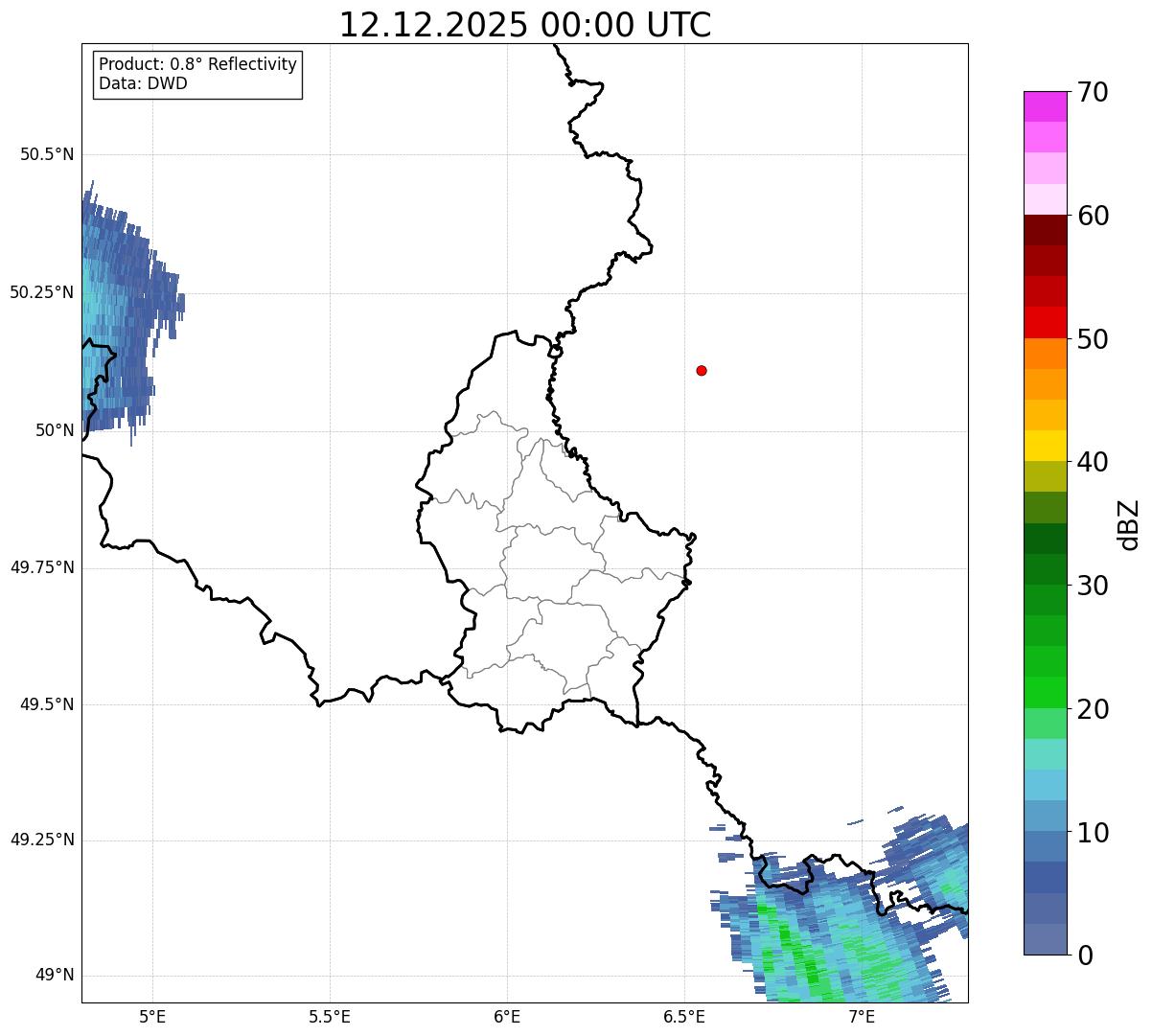Click the colorbar tick label 30
Viewport: 1152px width, 1036px height.
(x=1093, y=586)
